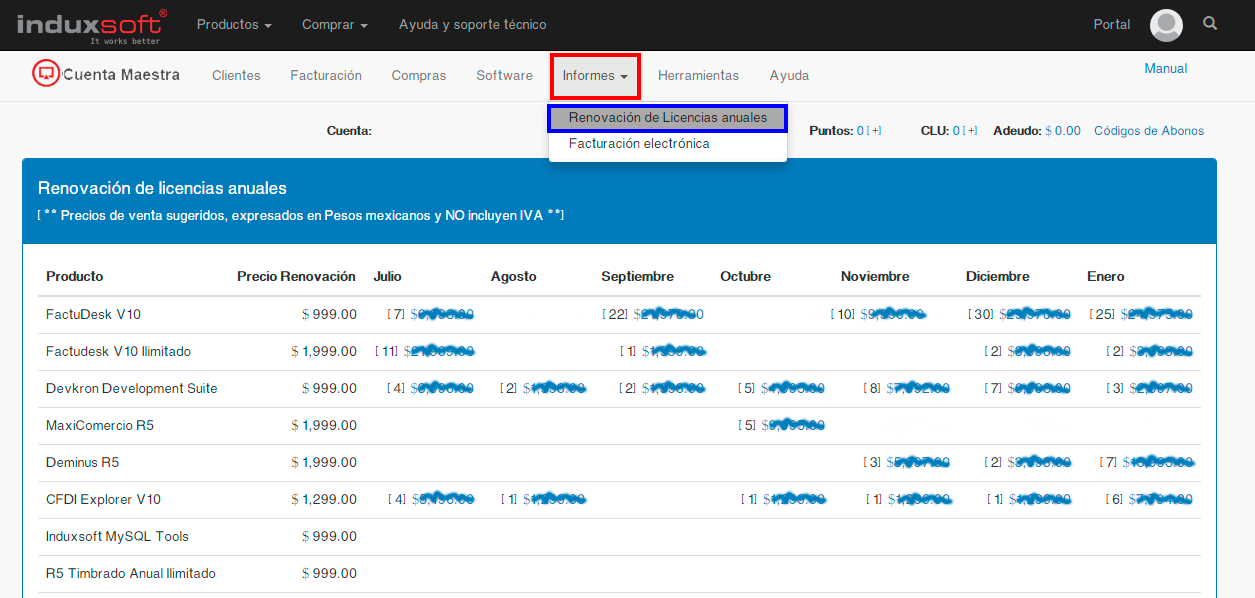Select Renovación de Licencias anuales menu entry
Viewport: 1255px width, 598px height.
(x=668, y=118)
